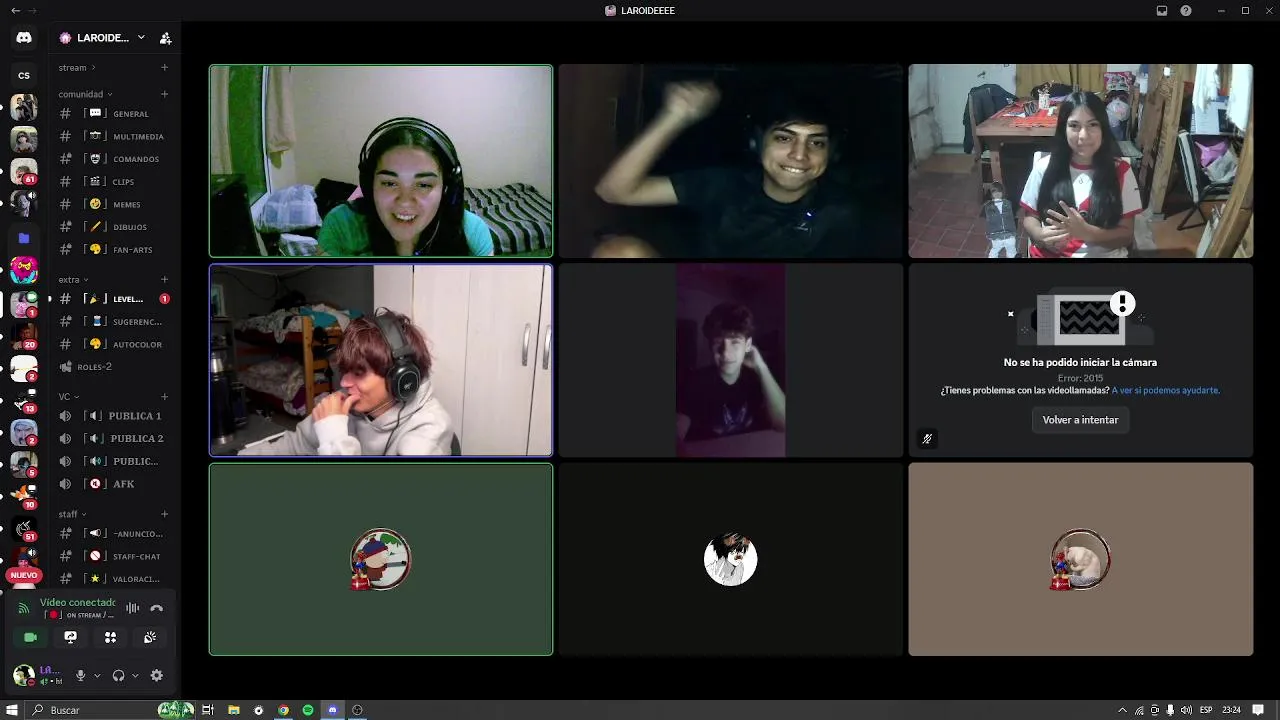Open the DIBUJOS channel
The width and height of the screenshot is (1280, 720).
[x=114, y=227]
